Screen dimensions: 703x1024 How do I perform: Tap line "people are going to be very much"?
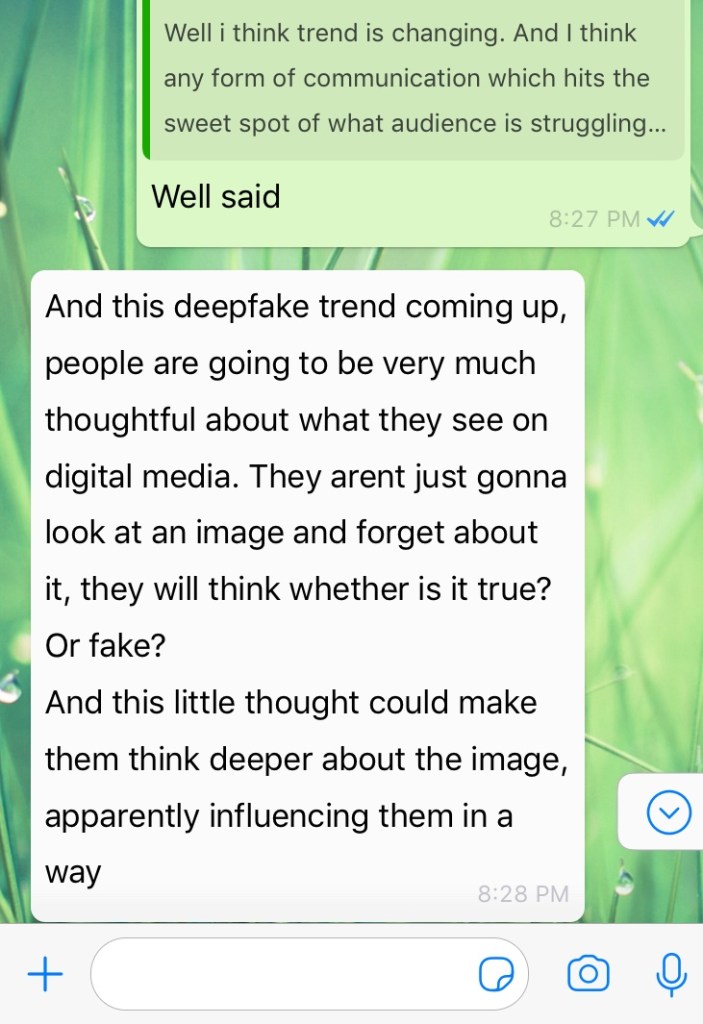[290, 364]
